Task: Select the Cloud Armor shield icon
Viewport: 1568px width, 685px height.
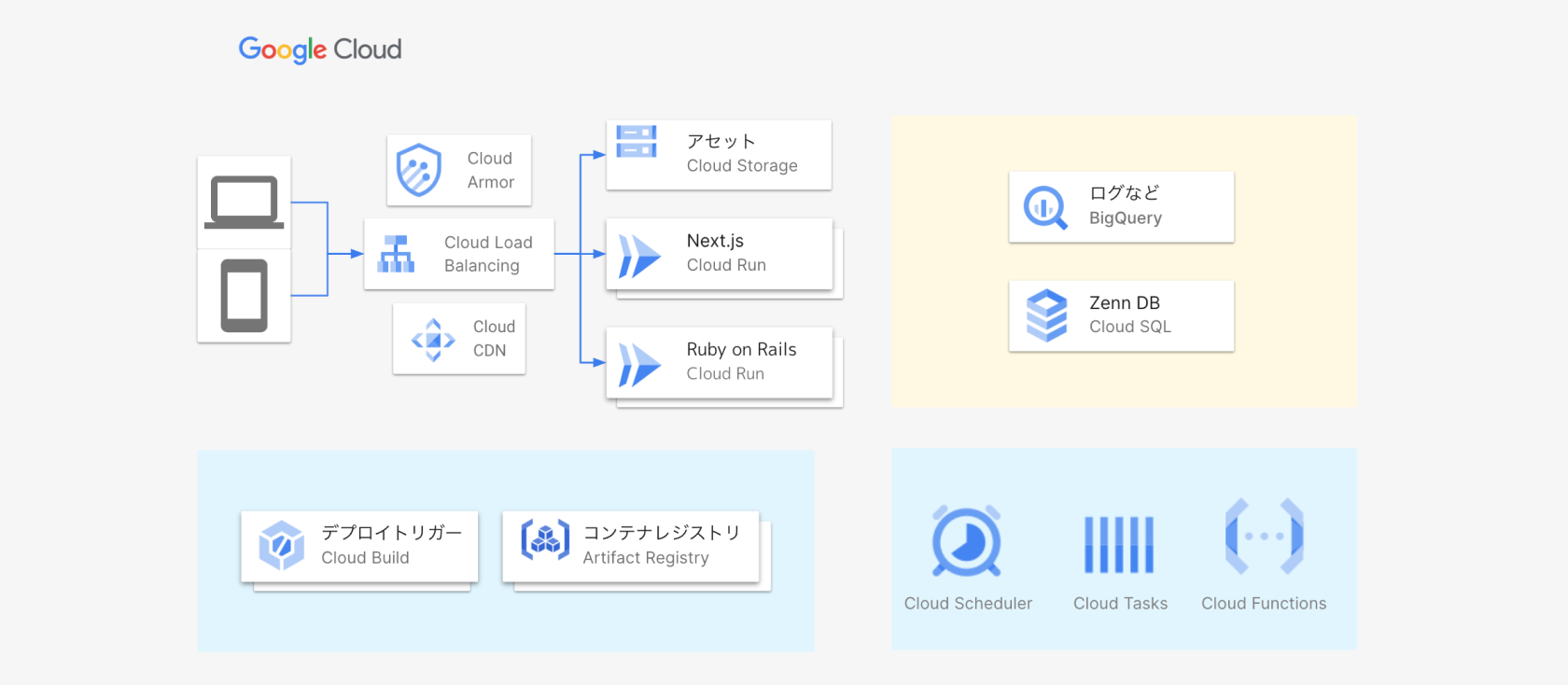Action: (418, 170)
